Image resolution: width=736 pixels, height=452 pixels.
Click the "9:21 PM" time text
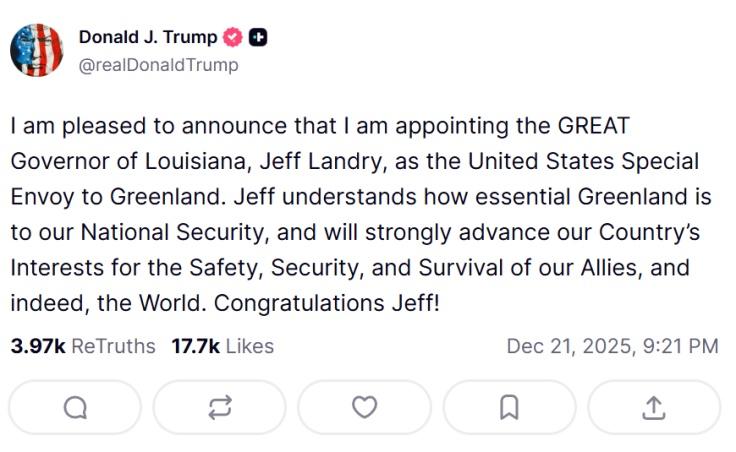click(682, 346)
